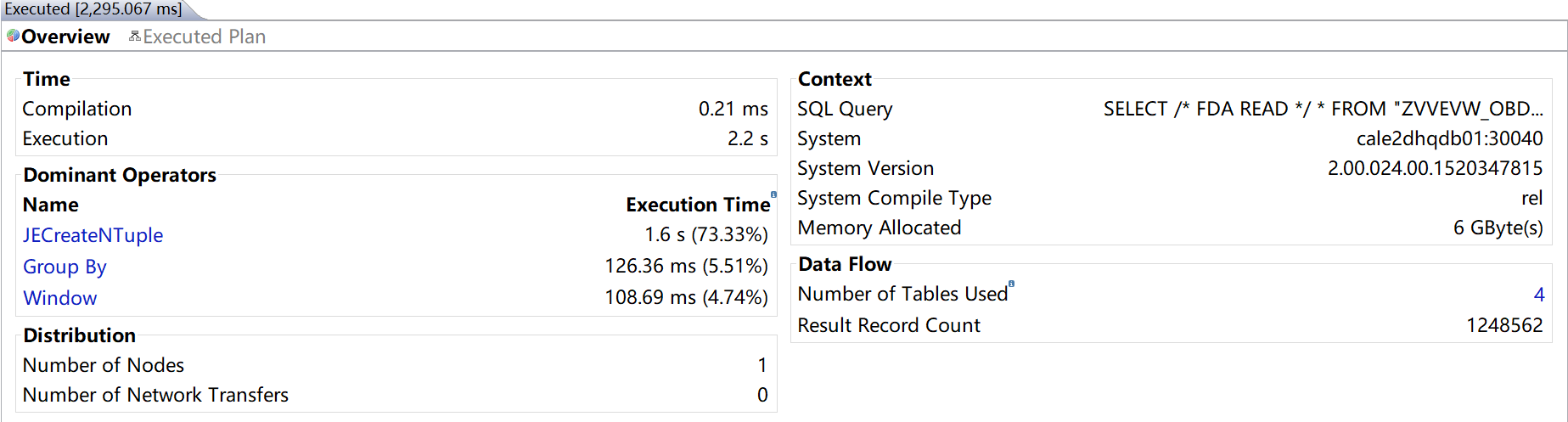Click the Overview pie chart icon
The width and height of the screenshot is (1568, 422).
point(13,36)
